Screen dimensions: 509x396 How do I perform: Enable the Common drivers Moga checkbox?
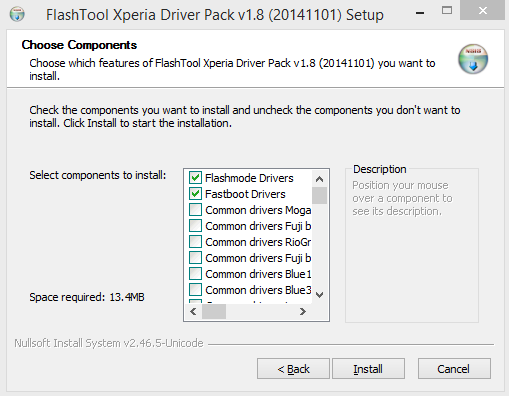(x=195, y=210)
